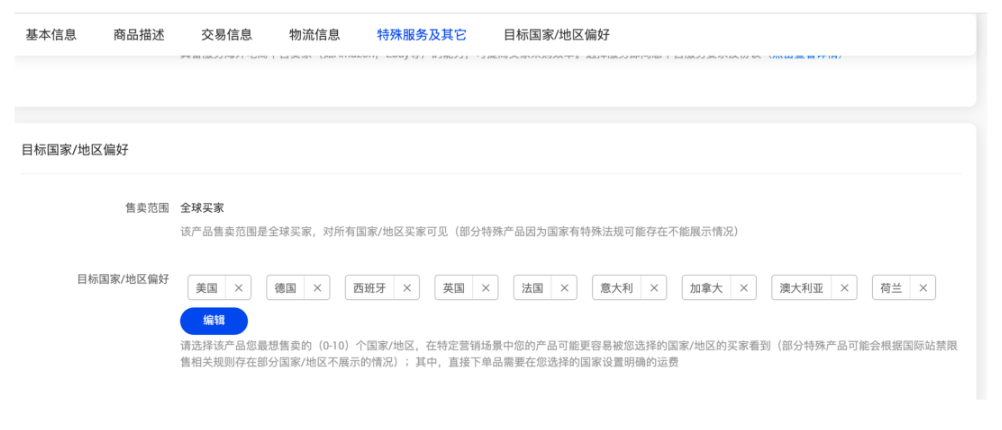
Task: Remove the 英国 country tag
Action: click(x=486, y=288)
